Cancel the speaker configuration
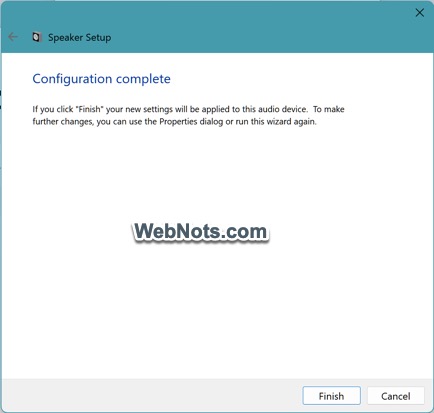The height and width of the screenshot is (413, 434). click(x=396, y=396)
